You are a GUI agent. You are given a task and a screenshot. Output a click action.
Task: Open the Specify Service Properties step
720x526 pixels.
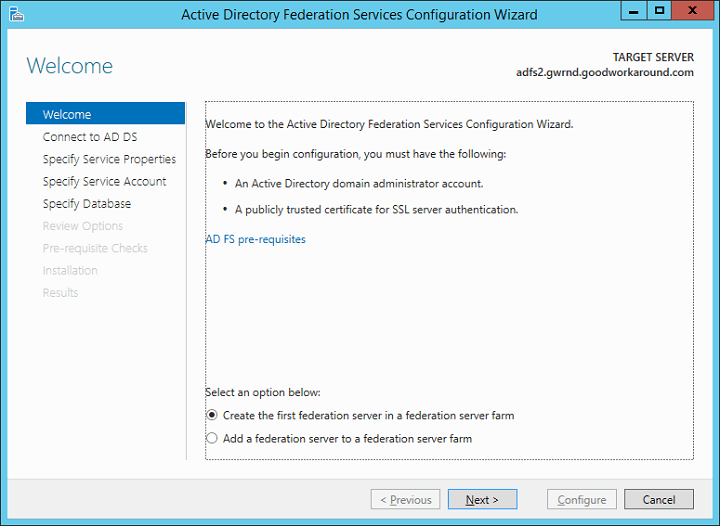pos(109,159)
